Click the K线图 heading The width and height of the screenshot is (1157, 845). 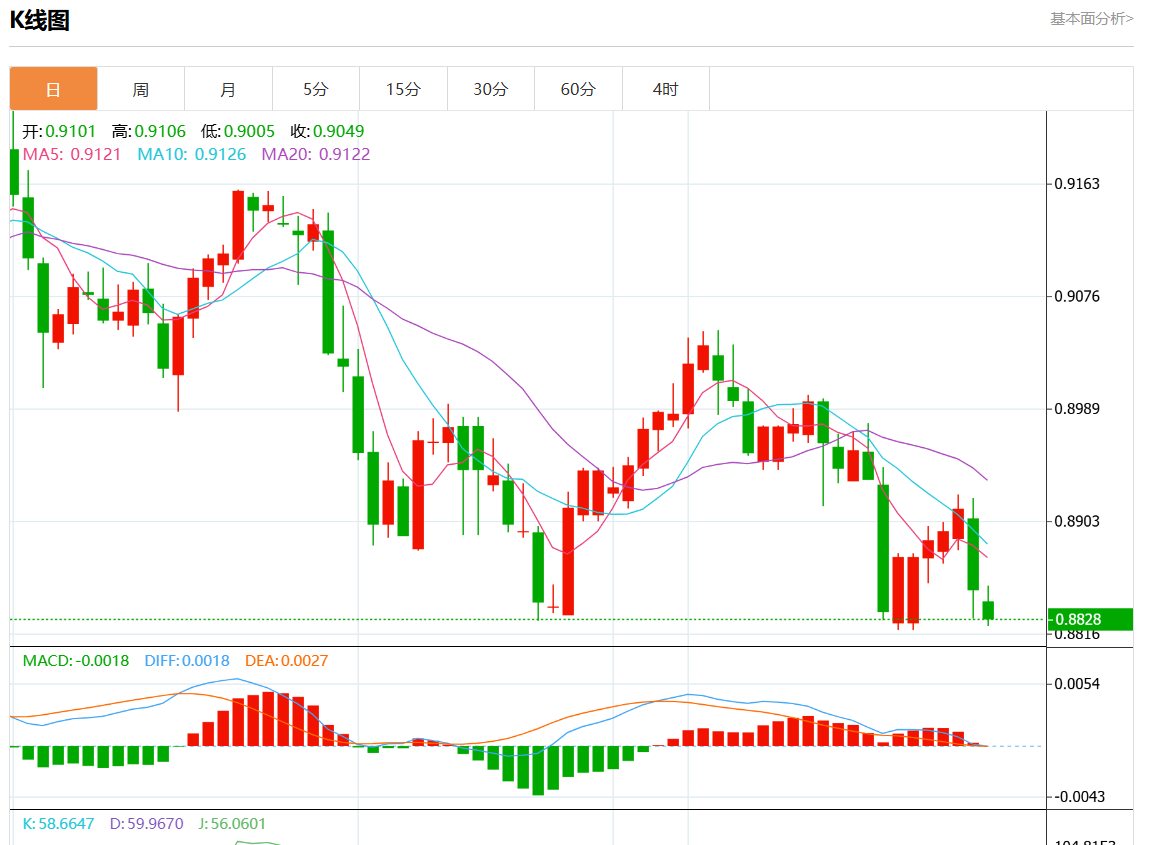pos(40,21)
